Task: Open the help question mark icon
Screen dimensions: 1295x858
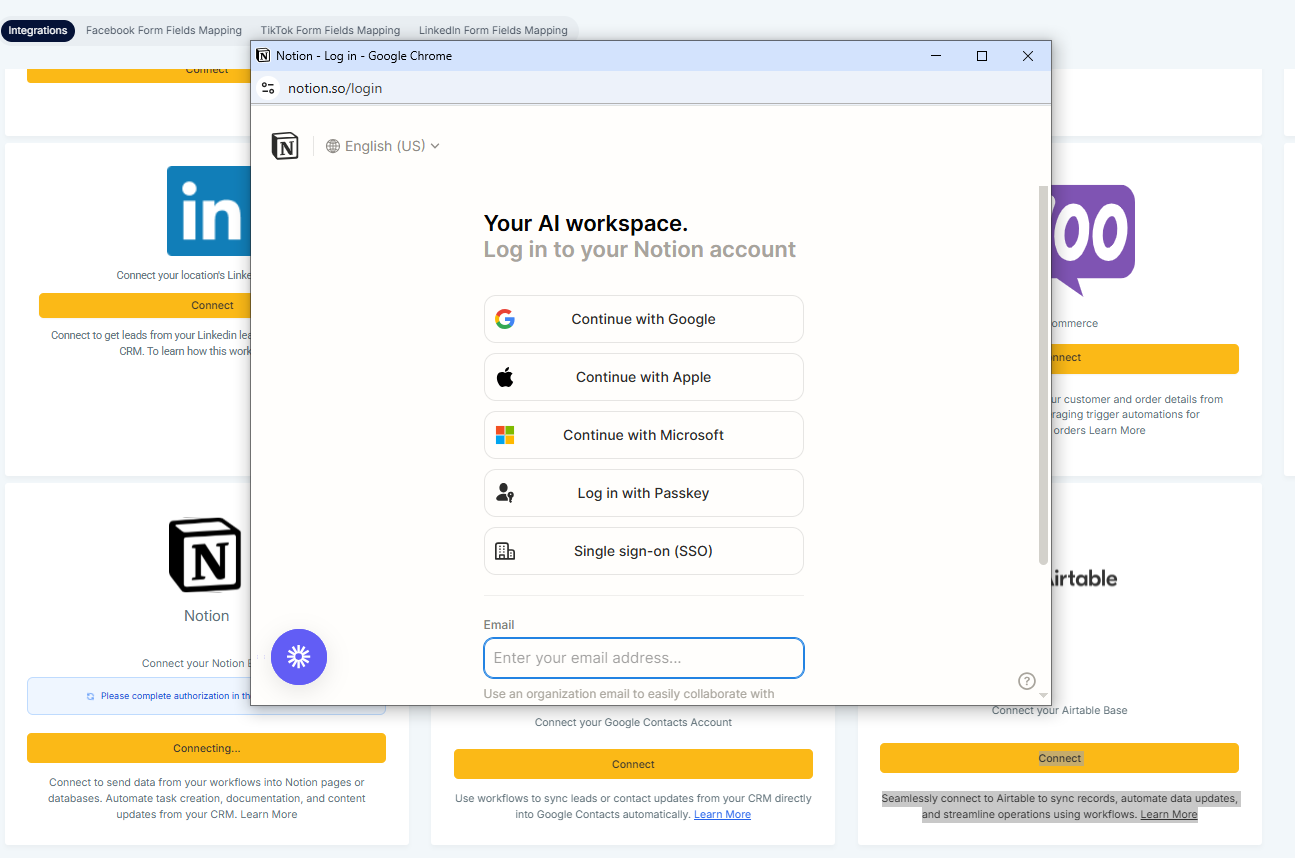Action: (1027, 681)
